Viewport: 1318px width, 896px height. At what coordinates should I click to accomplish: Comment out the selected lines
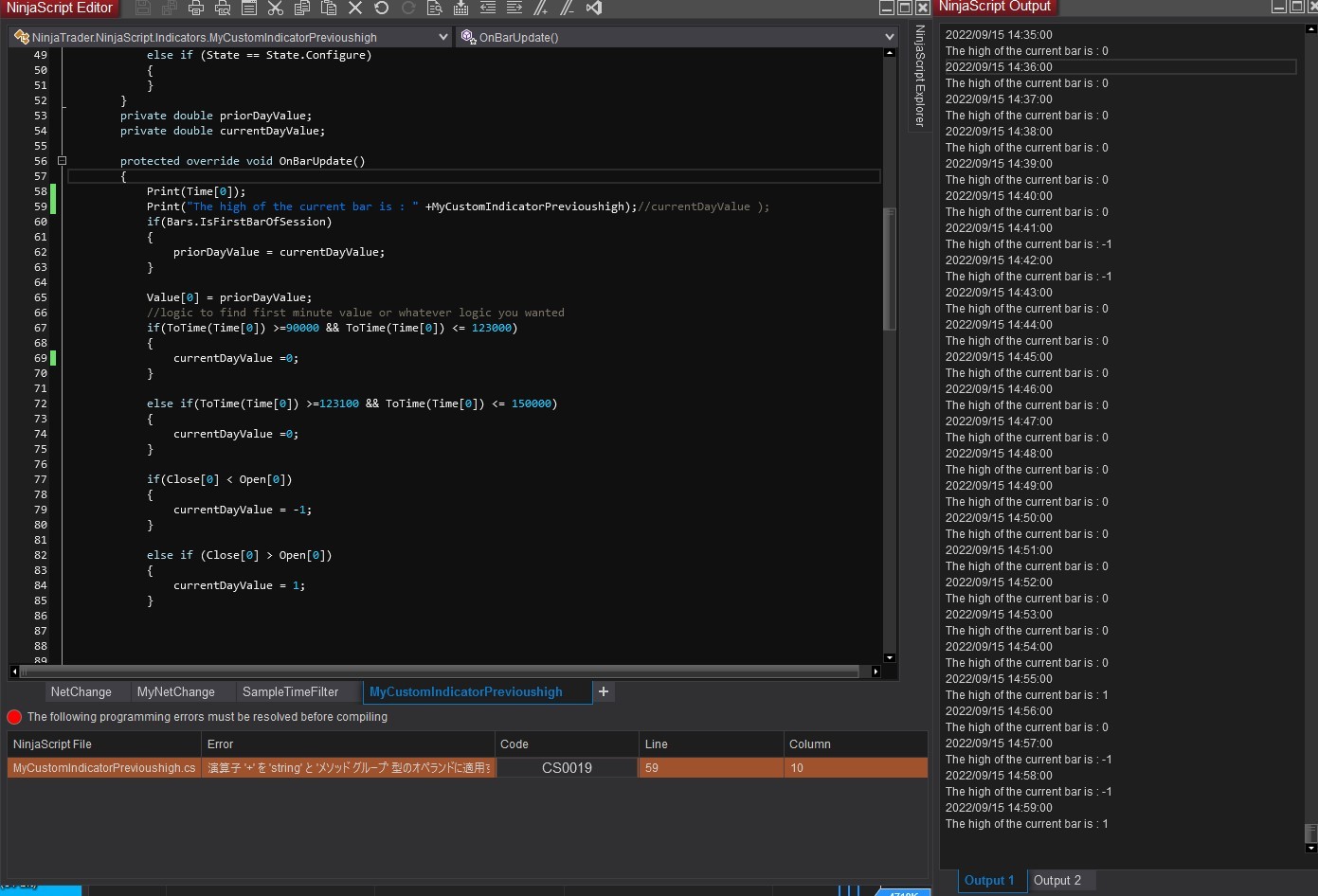coord(540,9)
